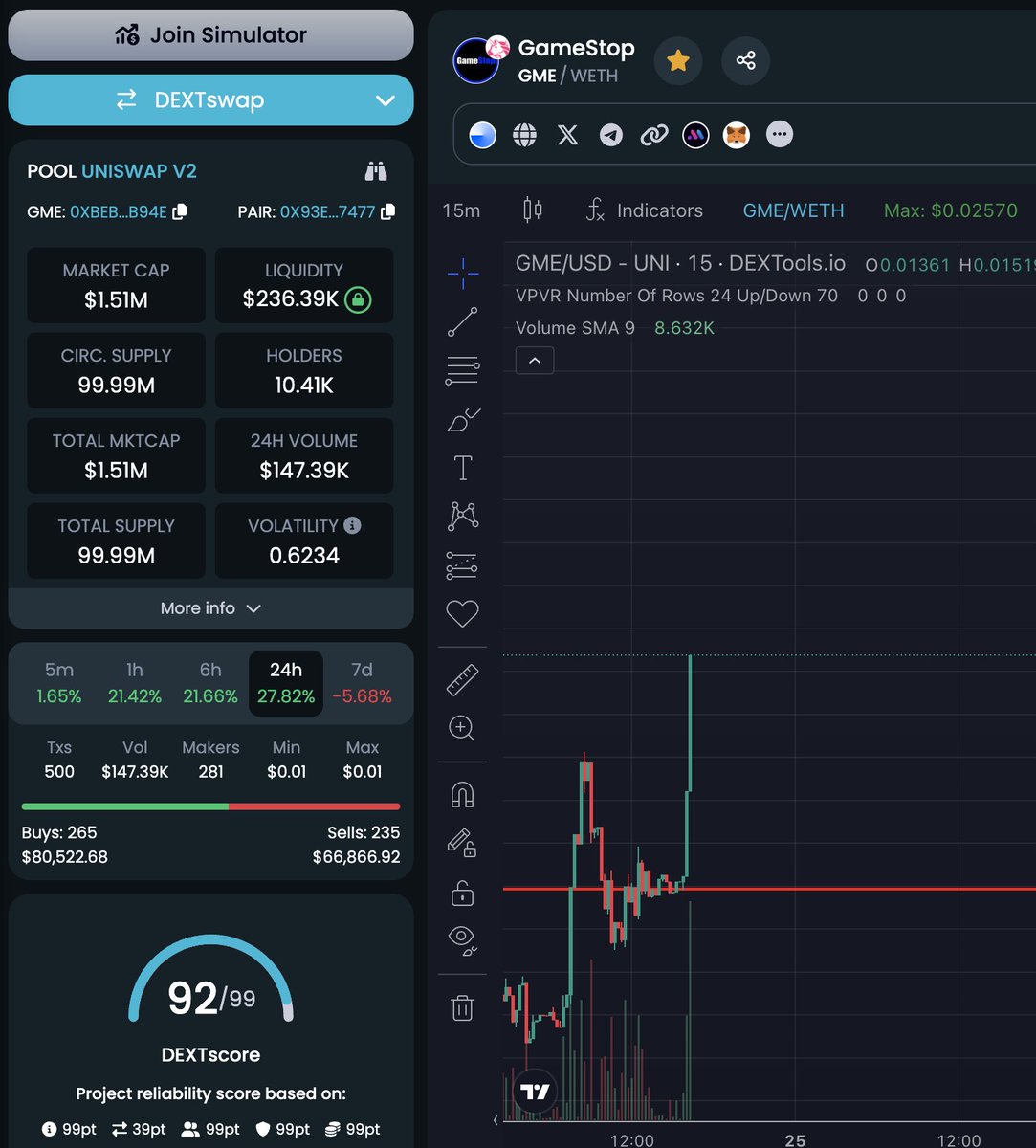Toggle stay in drawing mode pencil lock
Screen dimensions: 1036x1148
463,843
